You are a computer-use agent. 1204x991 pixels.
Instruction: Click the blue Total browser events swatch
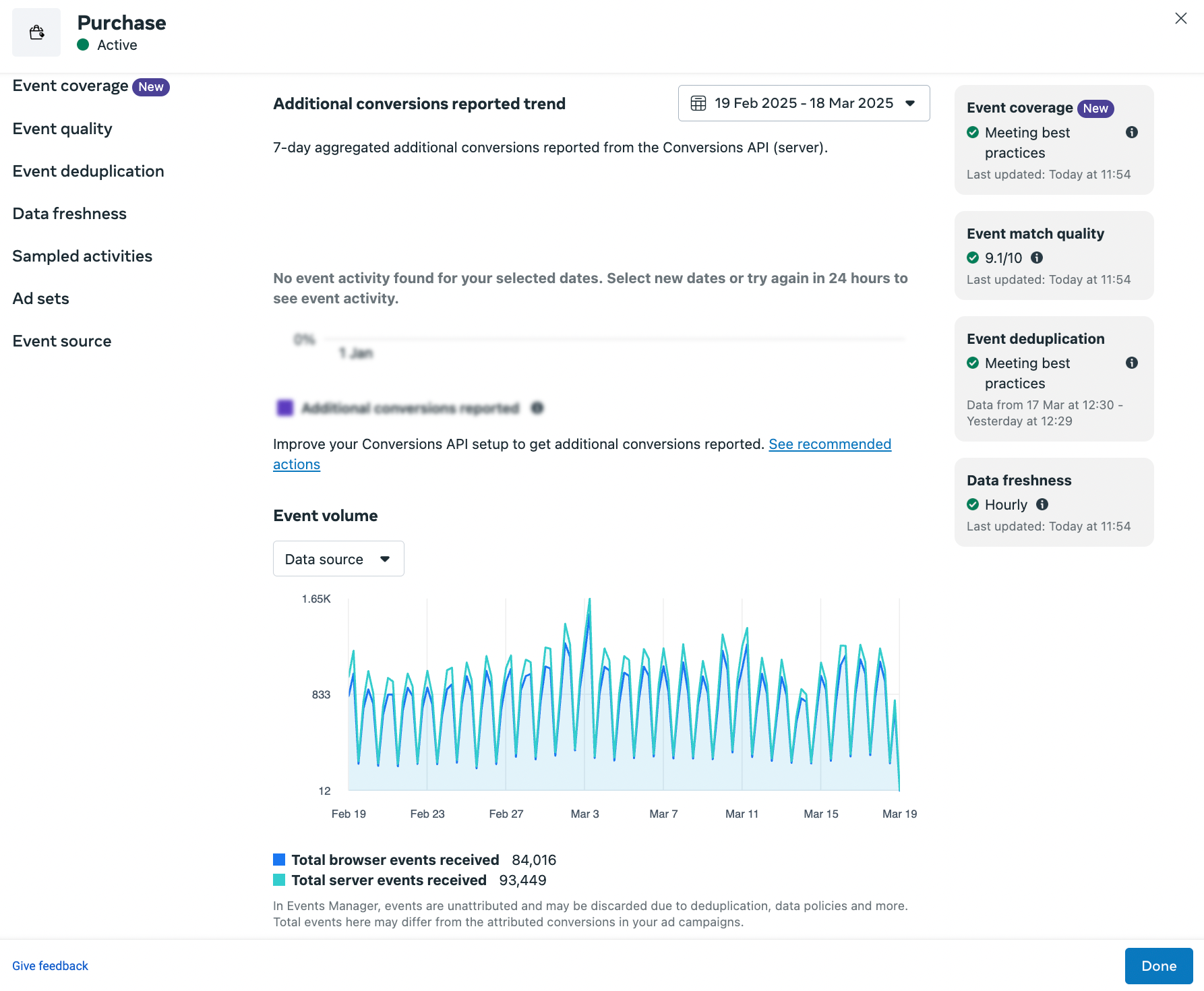point(279,860)
